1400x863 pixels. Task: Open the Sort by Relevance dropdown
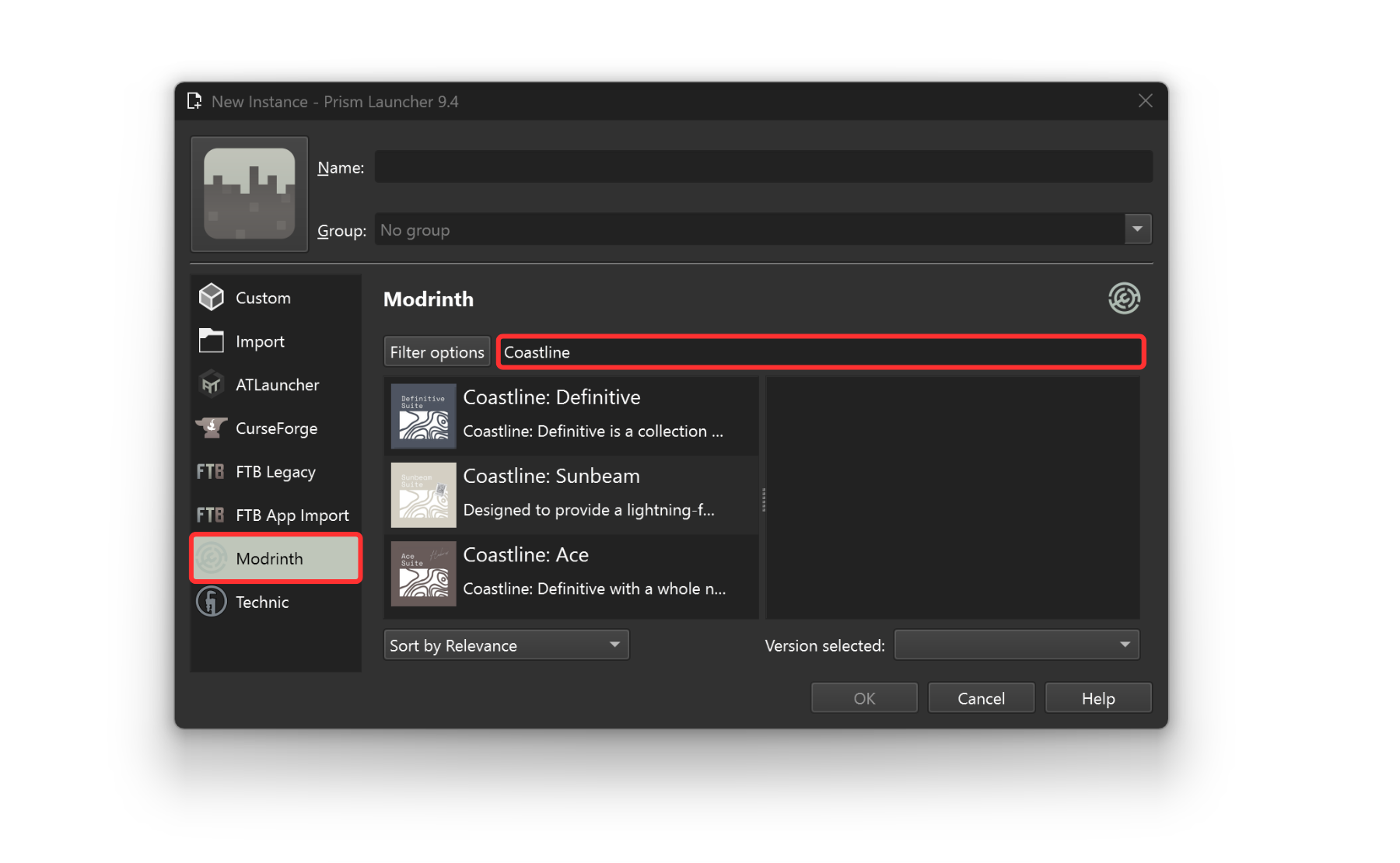506,645
